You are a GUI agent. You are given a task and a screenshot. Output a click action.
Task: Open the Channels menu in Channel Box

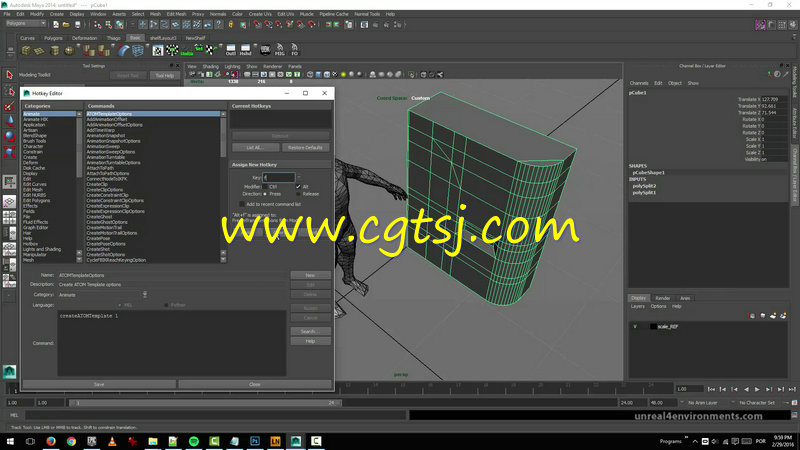[639, 83]
